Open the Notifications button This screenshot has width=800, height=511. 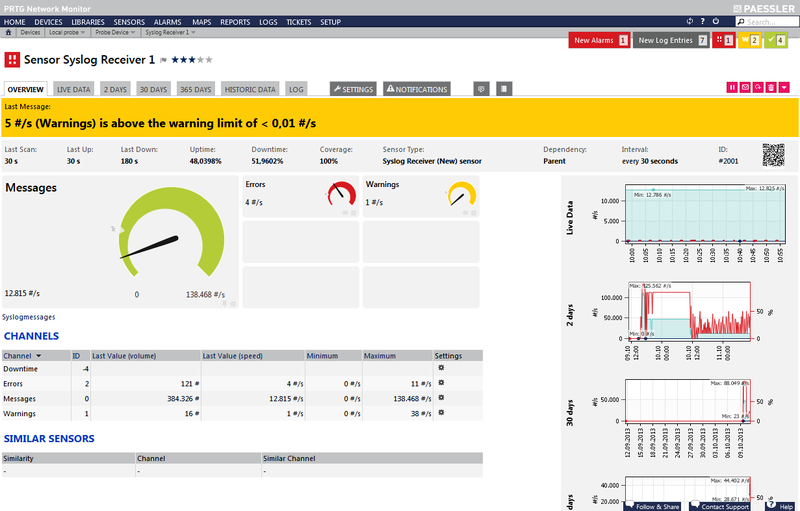(417, 89)
